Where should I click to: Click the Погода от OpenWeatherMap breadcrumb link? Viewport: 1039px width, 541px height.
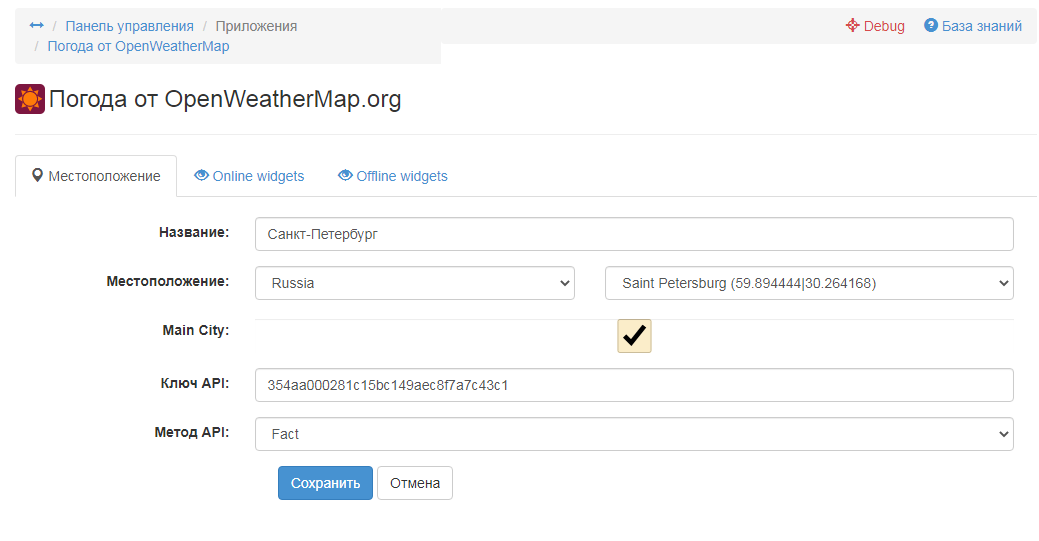pos(138,46)
